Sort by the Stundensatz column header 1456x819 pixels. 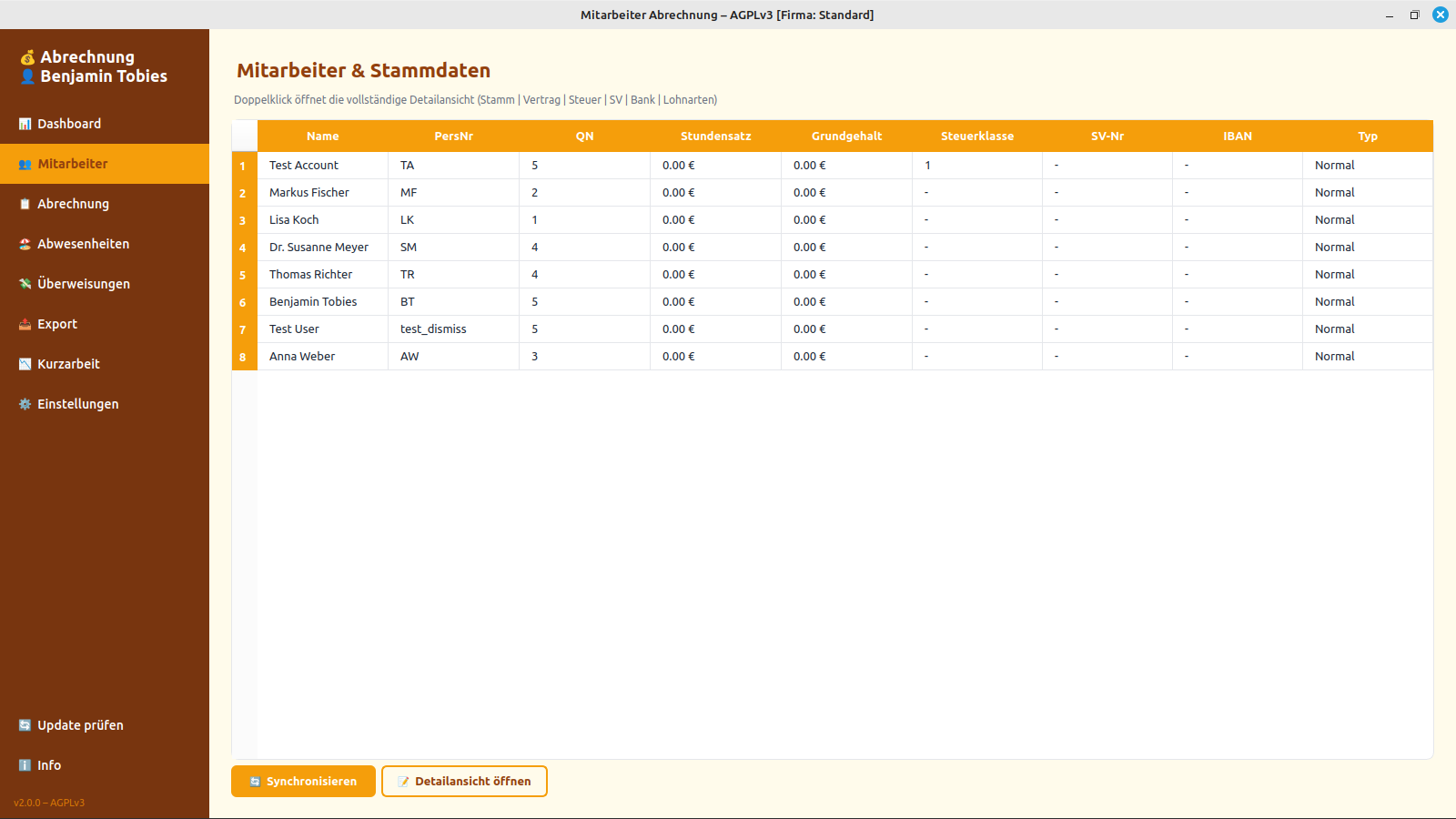tap(715, 136)
